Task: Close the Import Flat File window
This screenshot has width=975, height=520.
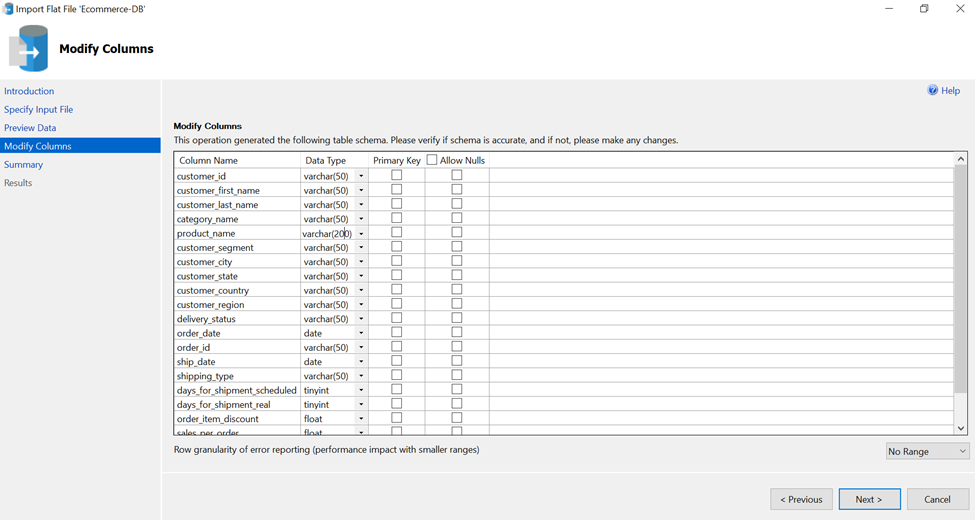Action: [960, 9]
